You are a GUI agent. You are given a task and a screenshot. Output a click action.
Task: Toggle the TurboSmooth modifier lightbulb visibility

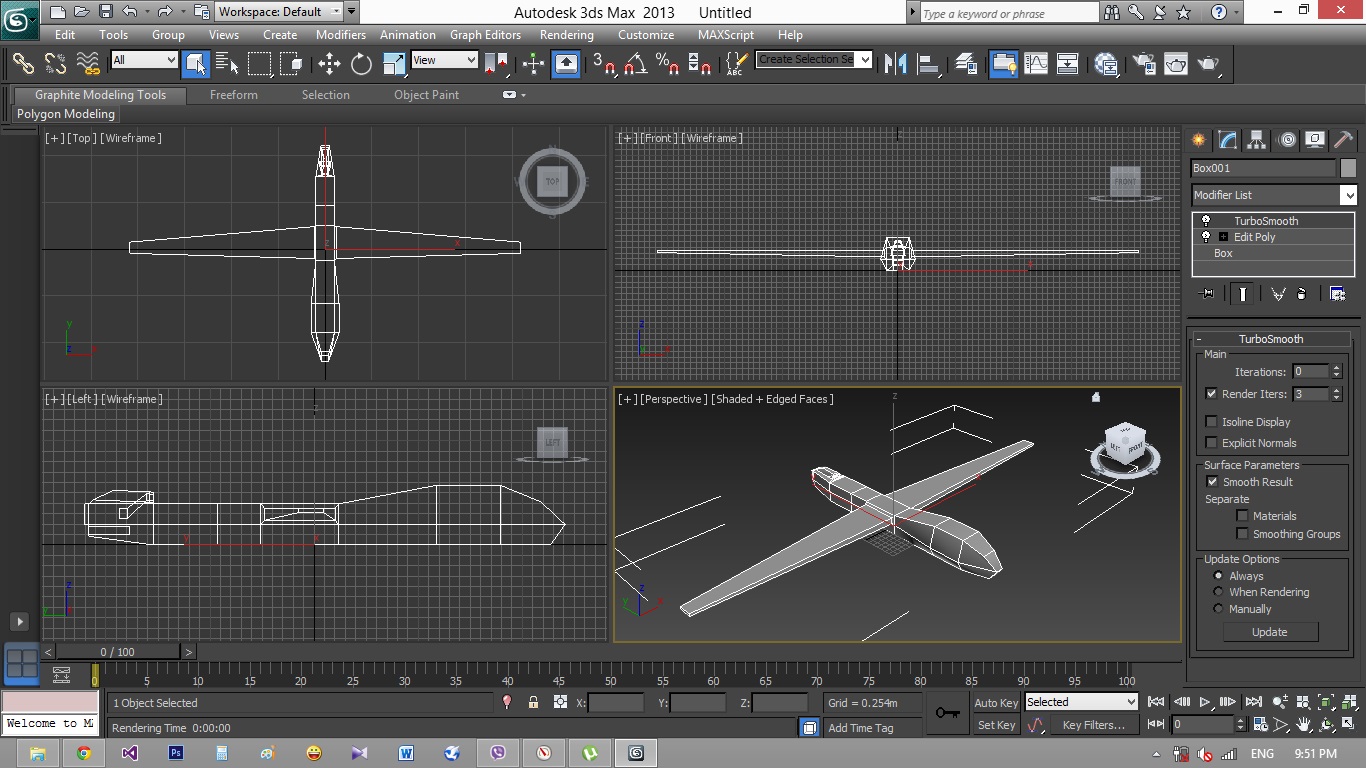pyautogui.click(x=1206, y=221)
